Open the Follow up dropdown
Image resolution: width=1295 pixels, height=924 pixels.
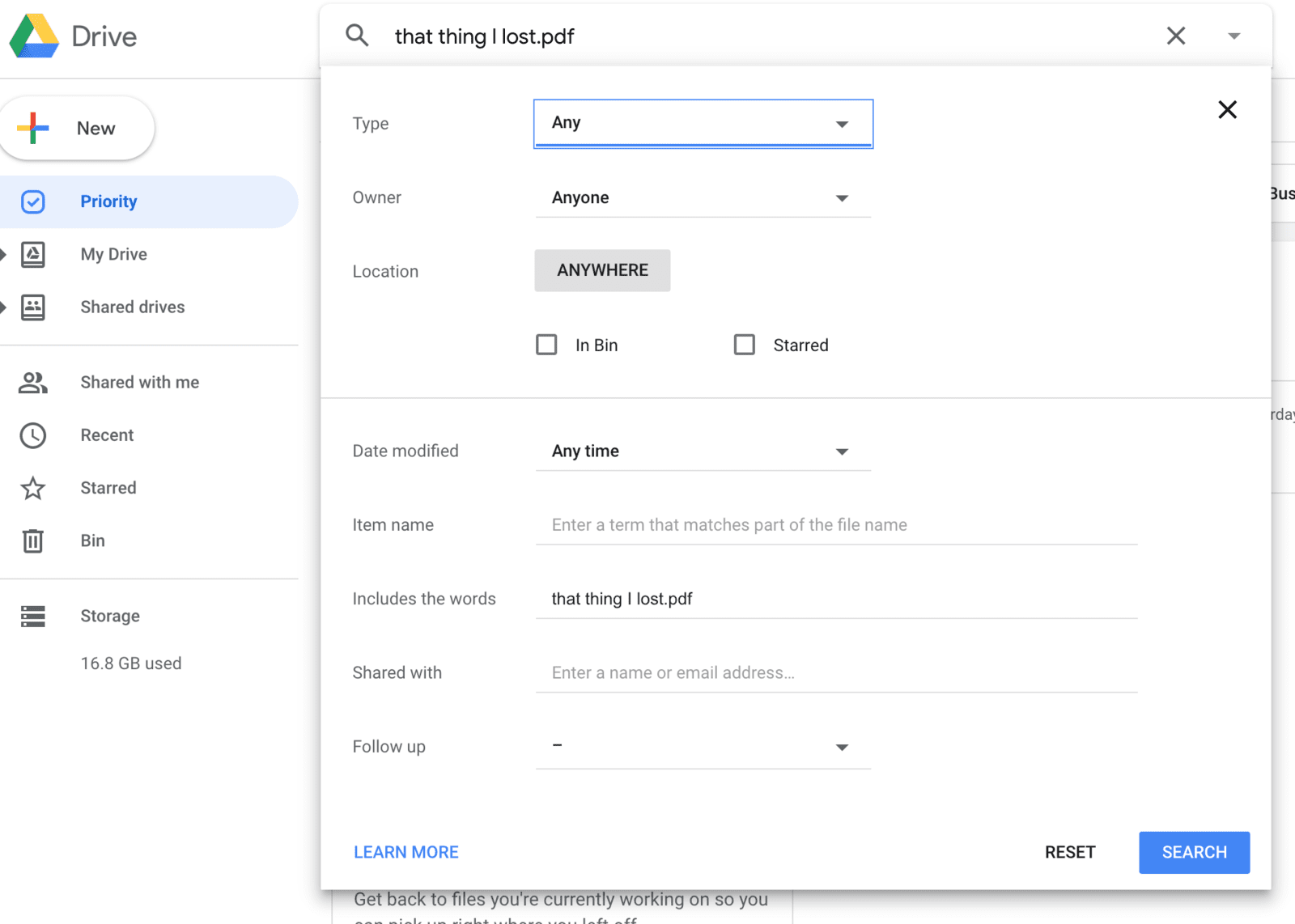coord(703,747)
